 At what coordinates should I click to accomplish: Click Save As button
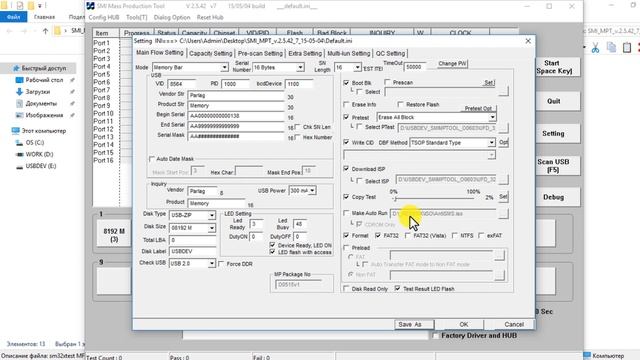pyautogui.click(x=413, y=324)
